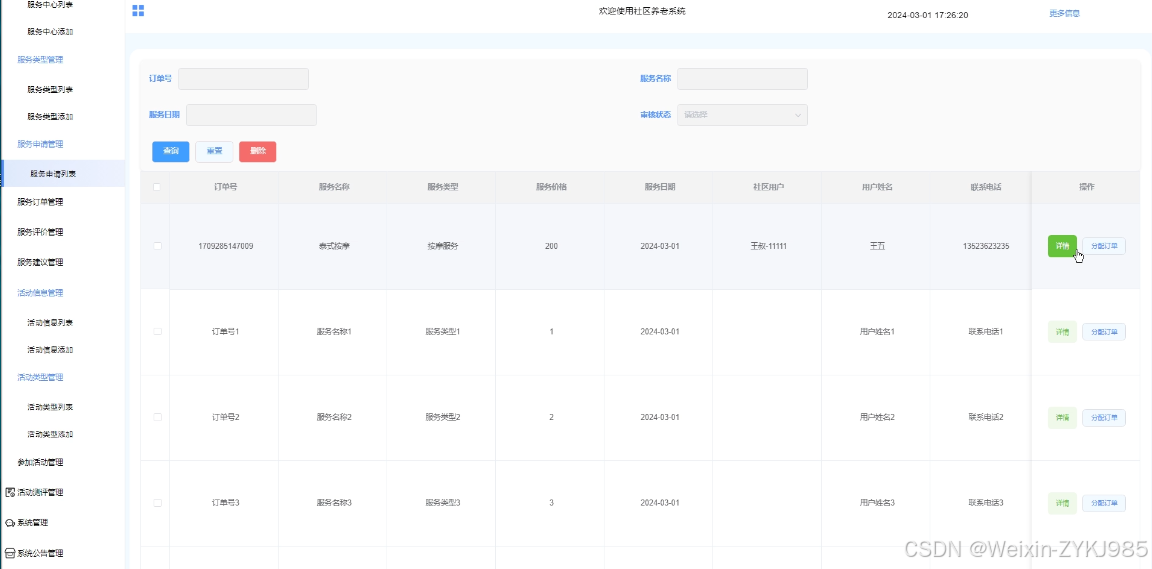Image resolution: width=1152 pixels, height=569 pixels.
Task: Focus the 服务名称 search field
Action: 742,79
